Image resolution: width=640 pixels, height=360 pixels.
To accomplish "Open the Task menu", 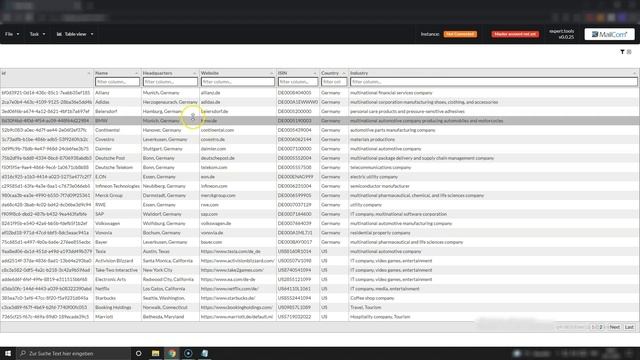I will point(37,34).
